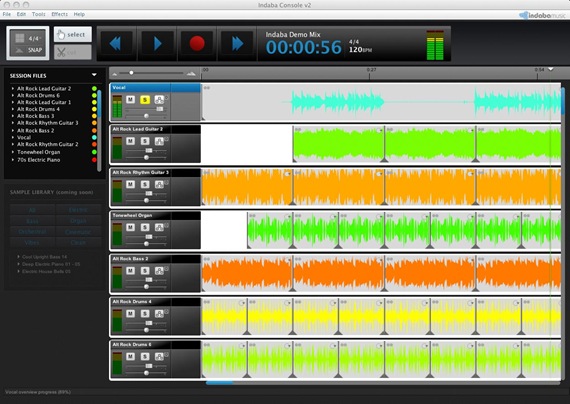Solo the Alt Rock Drums 6 track

[145, 356]
